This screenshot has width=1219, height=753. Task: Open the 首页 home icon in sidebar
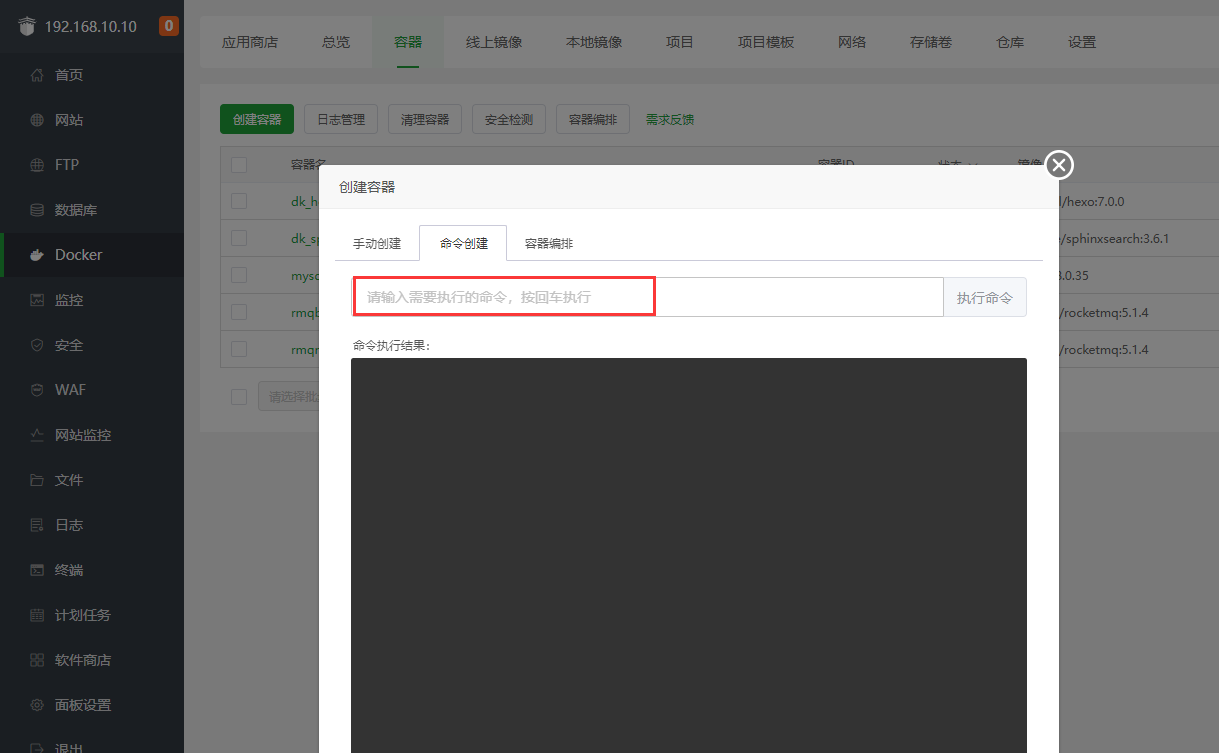(x=37, y=75)
